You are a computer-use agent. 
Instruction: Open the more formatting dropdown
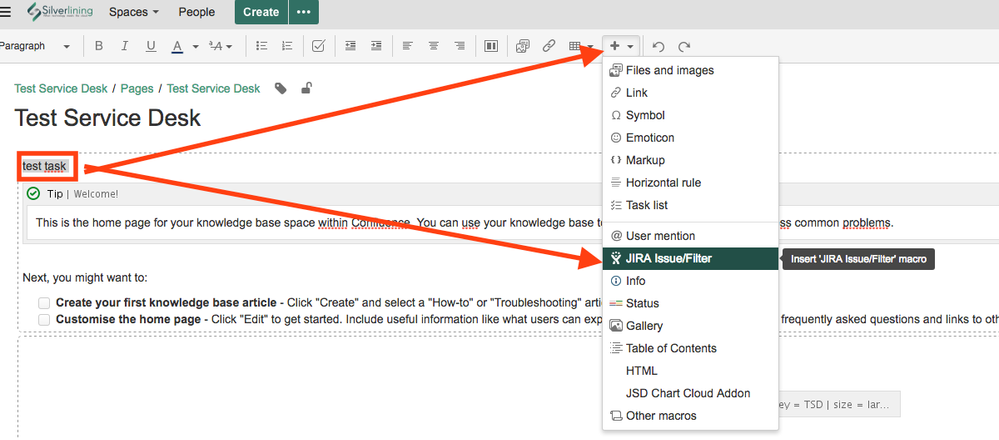pyautogui.click(x=220, y=46)
